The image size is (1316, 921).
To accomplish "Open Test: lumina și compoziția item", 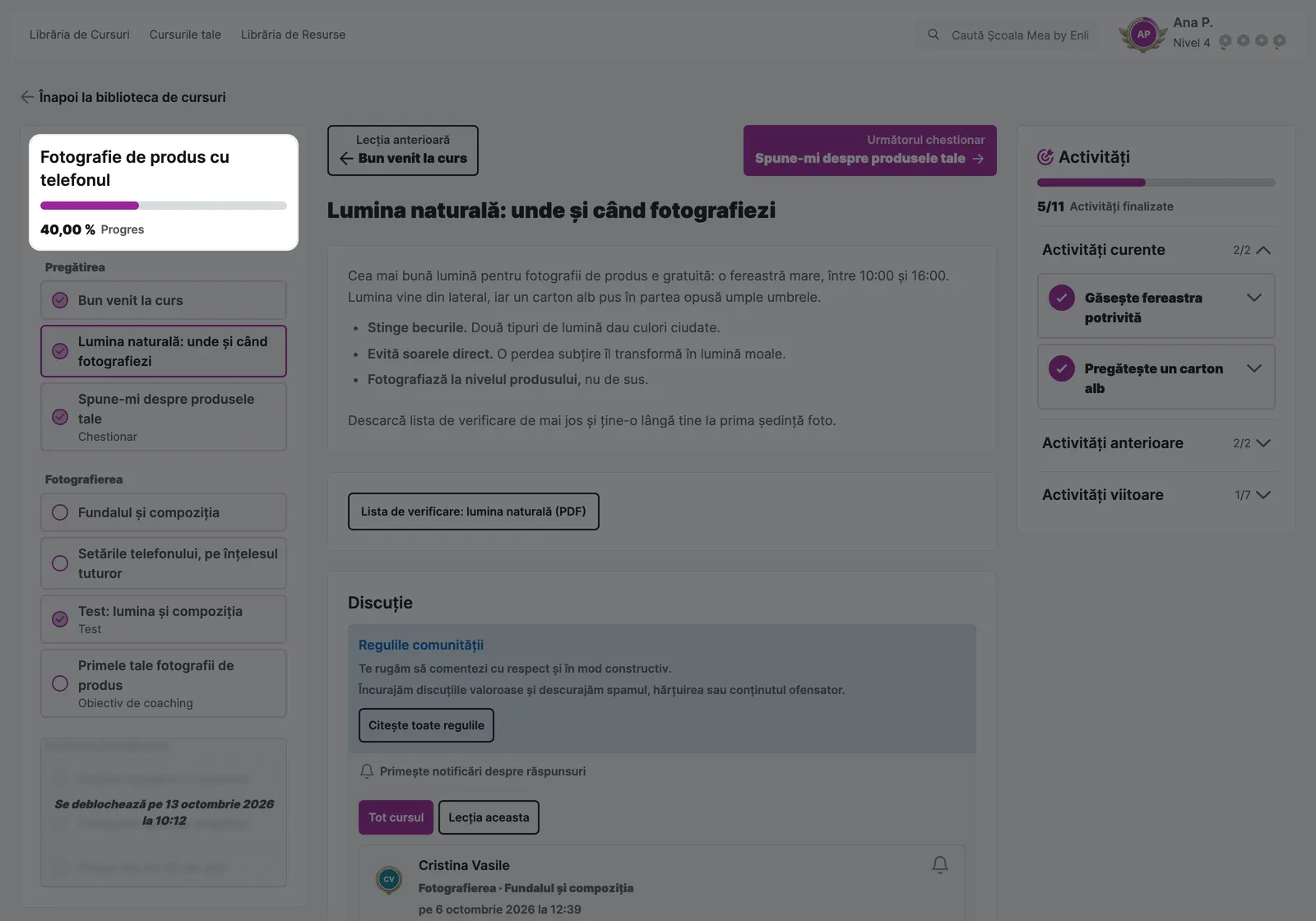I will [x=164, y=619].
